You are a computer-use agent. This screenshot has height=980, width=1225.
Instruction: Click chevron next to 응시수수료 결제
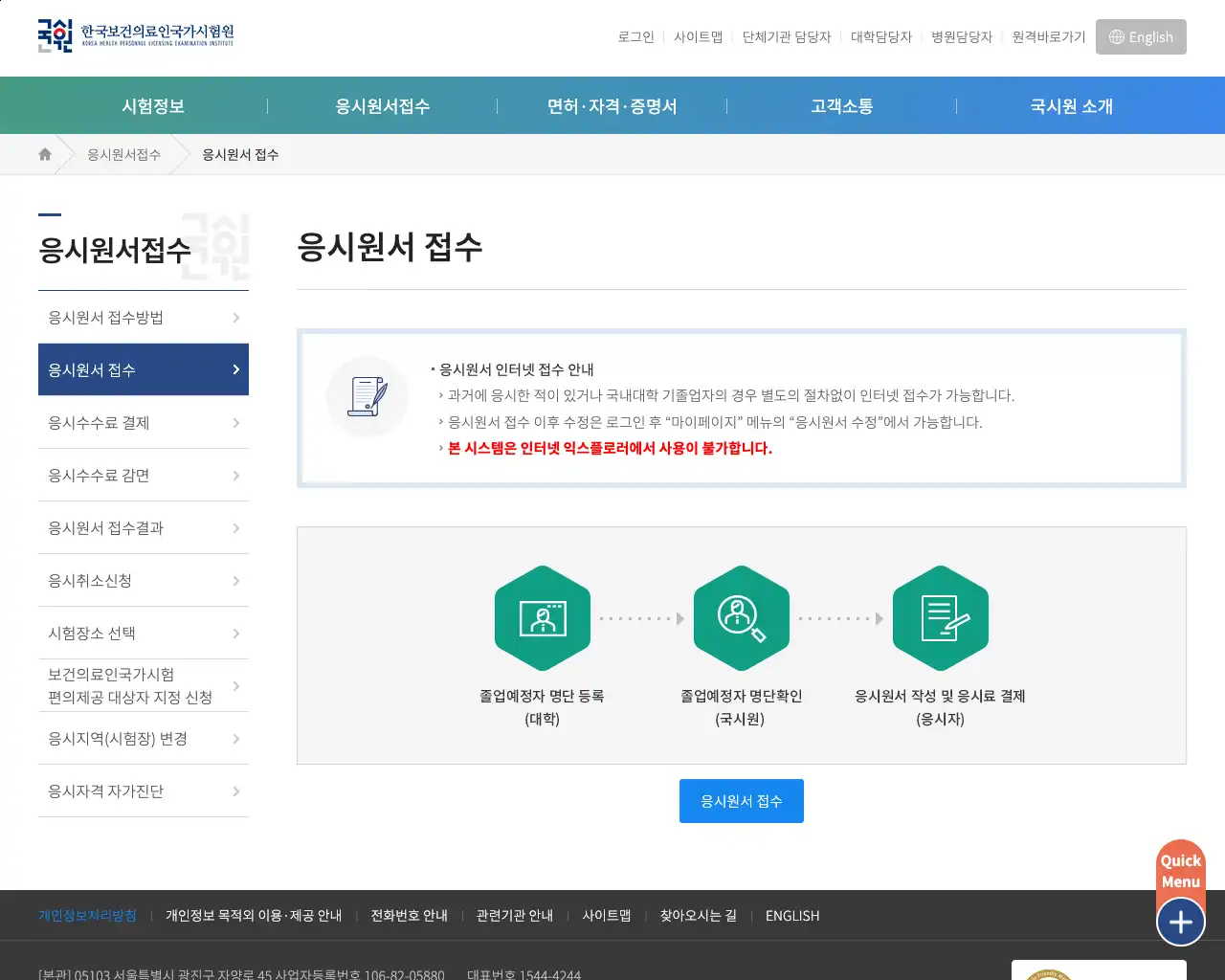(236, 423)
